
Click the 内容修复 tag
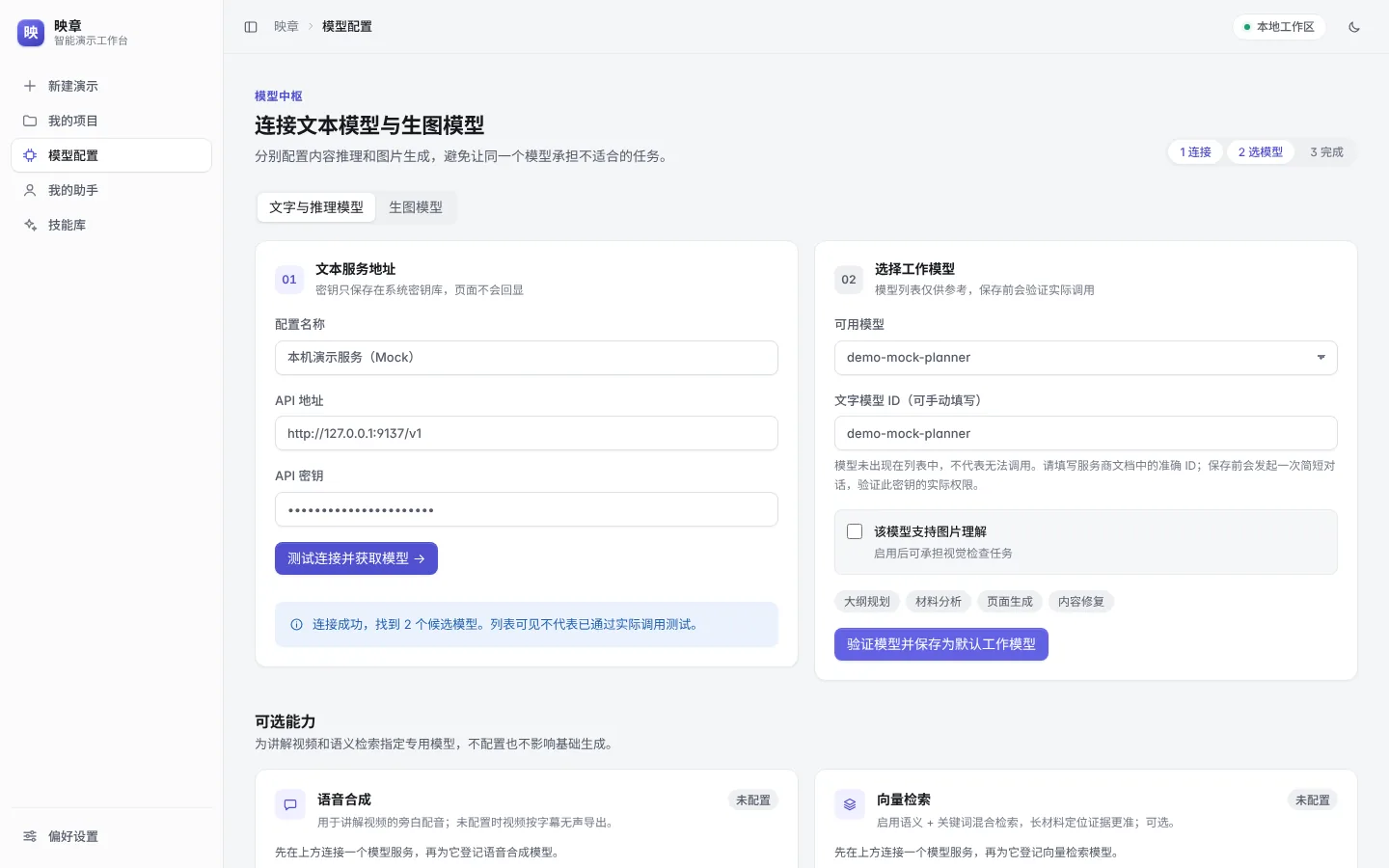click(x=1081, y=602)
